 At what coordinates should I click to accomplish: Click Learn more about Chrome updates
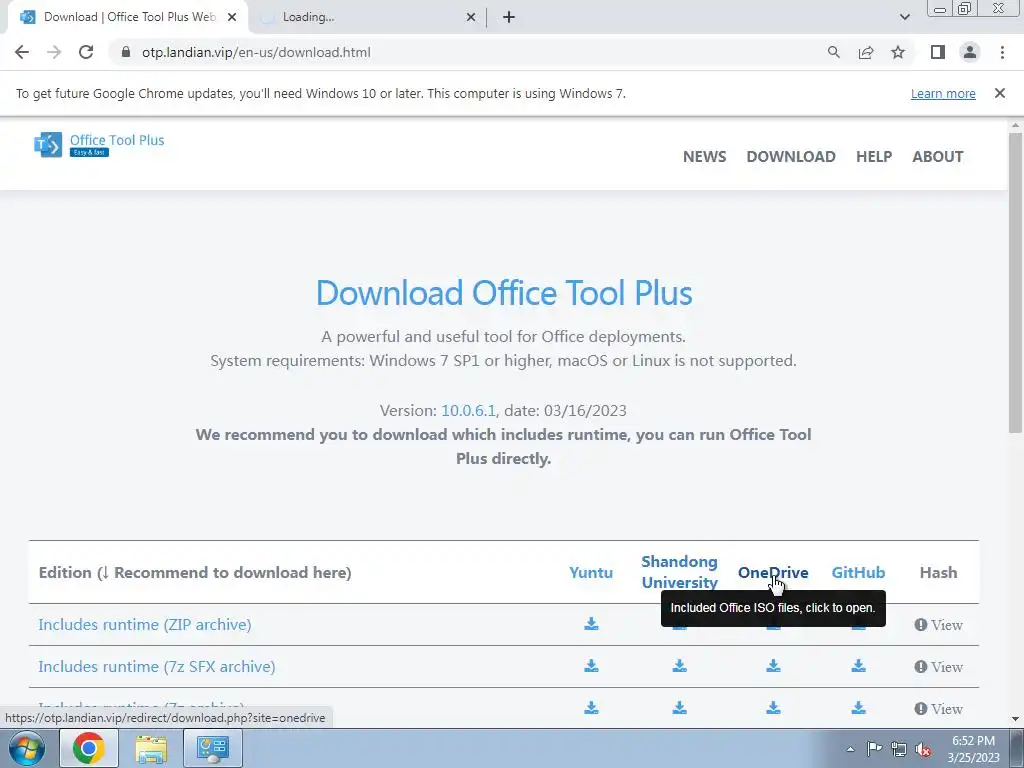pyautogui.click(x=943, y=93)
